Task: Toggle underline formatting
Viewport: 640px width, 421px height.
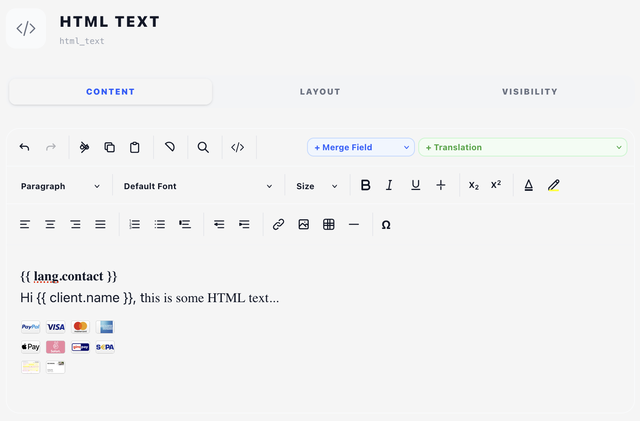Action: [x=416, y=185]
